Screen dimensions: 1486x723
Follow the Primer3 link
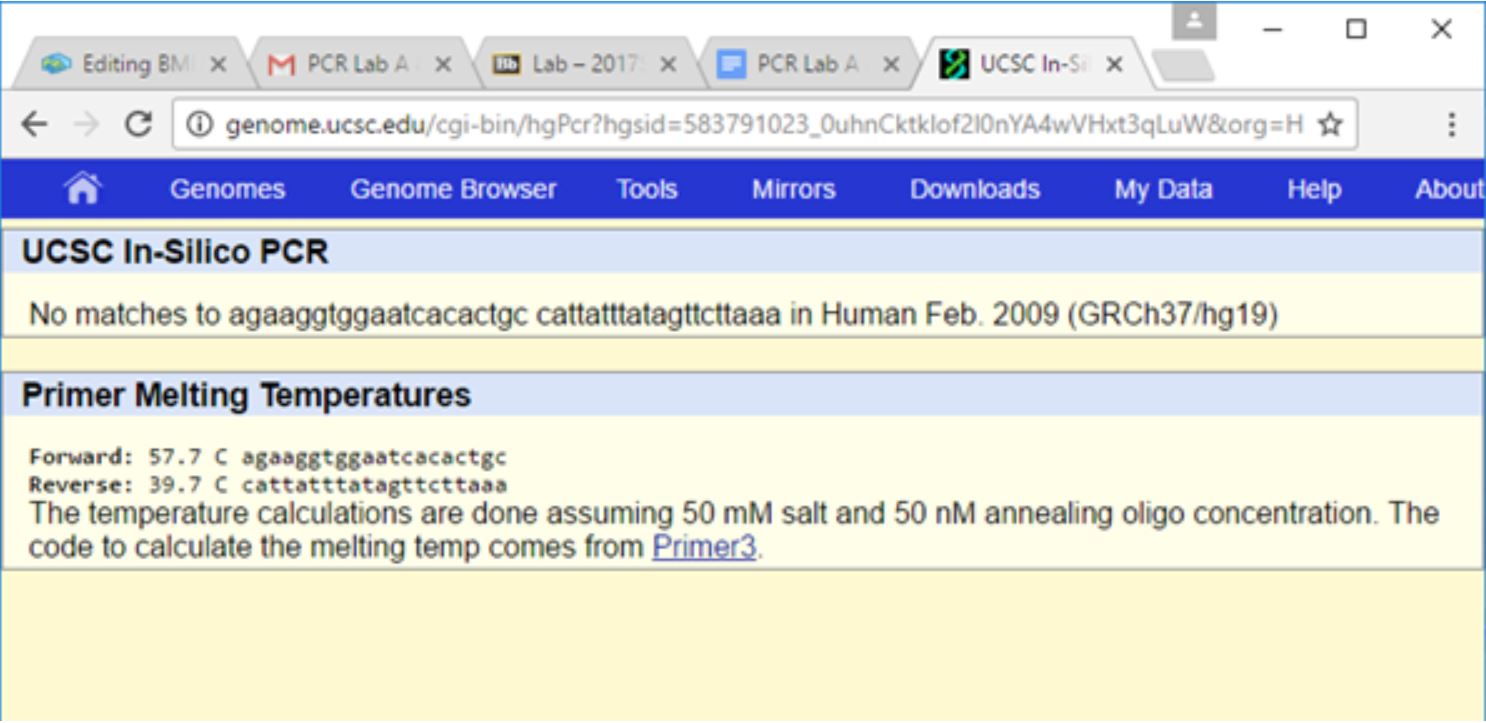click(x=703, y=548)
